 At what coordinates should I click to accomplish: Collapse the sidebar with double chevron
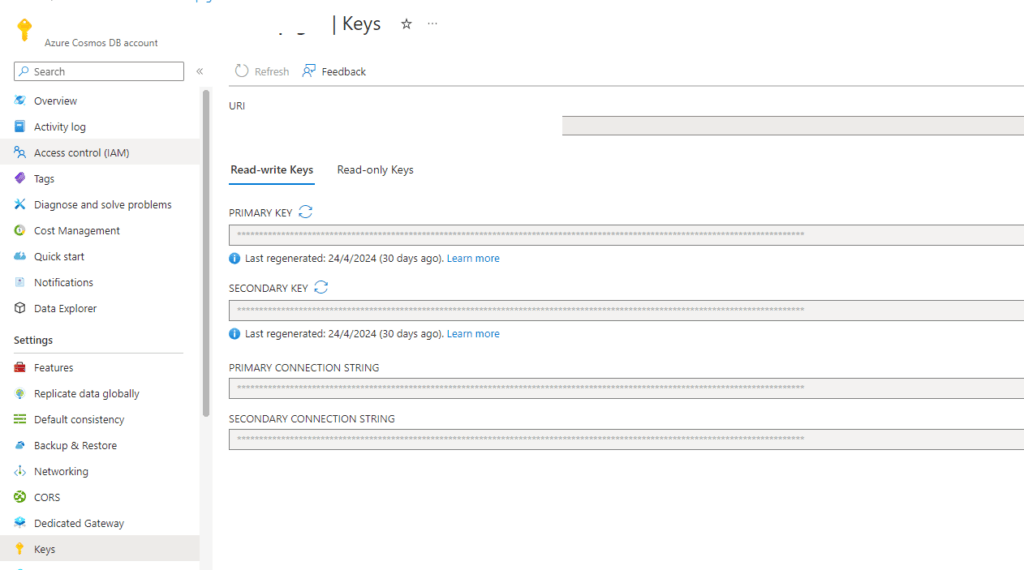pos(200,71)
